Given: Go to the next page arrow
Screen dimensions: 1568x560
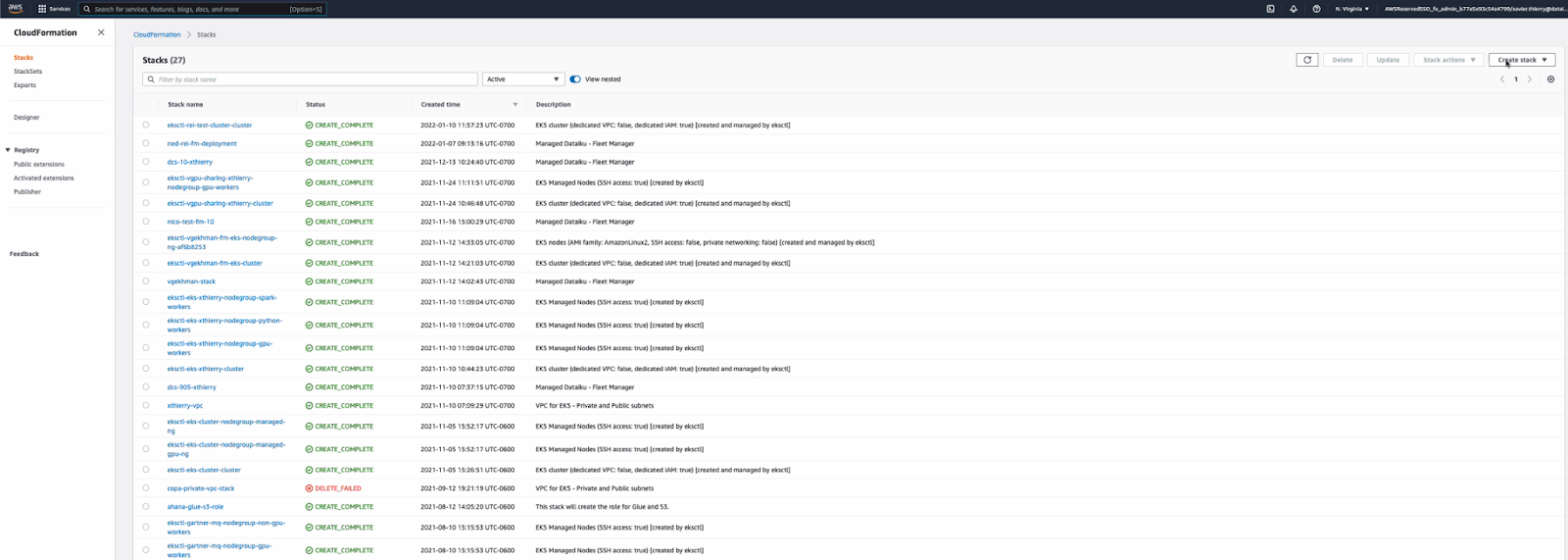Looking at the screenshot, I should [x=1529, y=79].
